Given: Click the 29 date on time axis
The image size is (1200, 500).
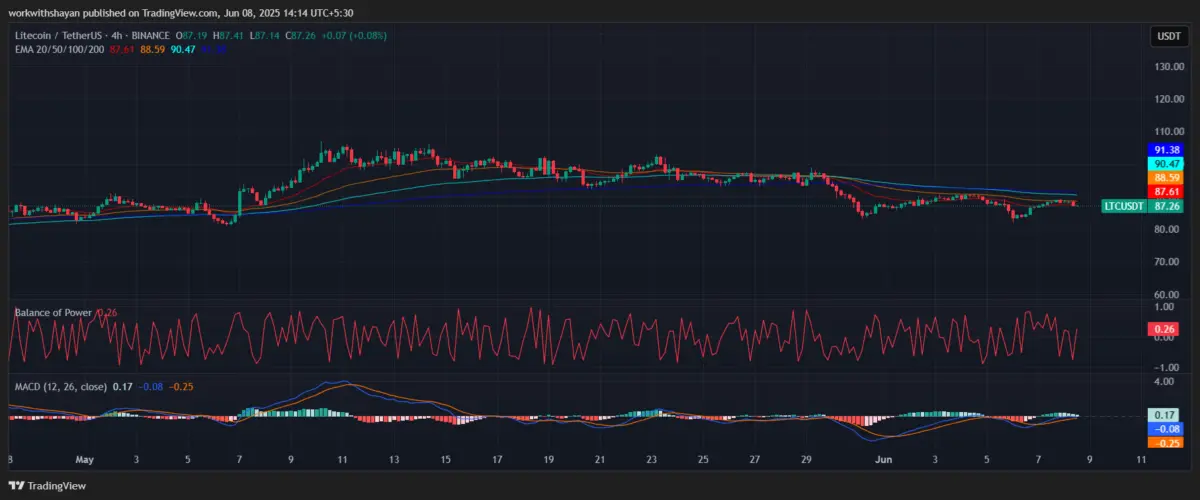Looking at the screenshot, I should coord(808,460).
